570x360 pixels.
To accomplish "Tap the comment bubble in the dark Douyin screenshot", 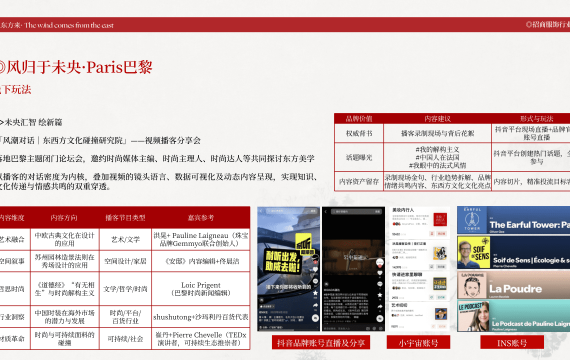I will click(x=380, y=284).
